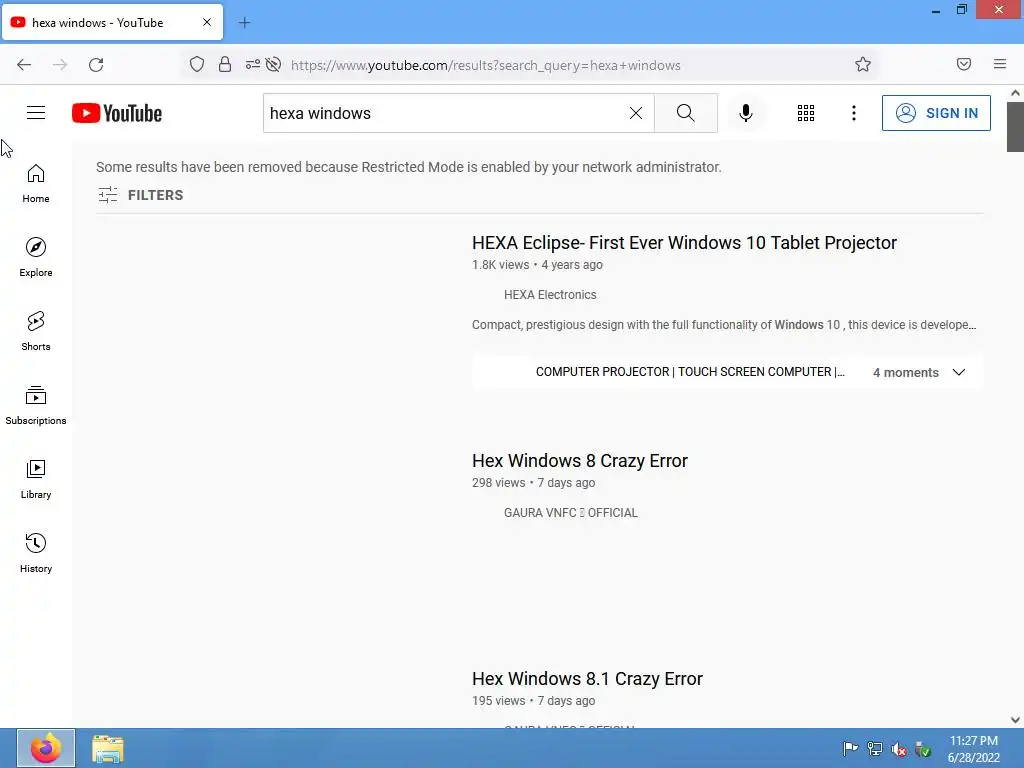Open the search FILTERS panel
The image size is (1024, 768).
click(x=140, y=195)
